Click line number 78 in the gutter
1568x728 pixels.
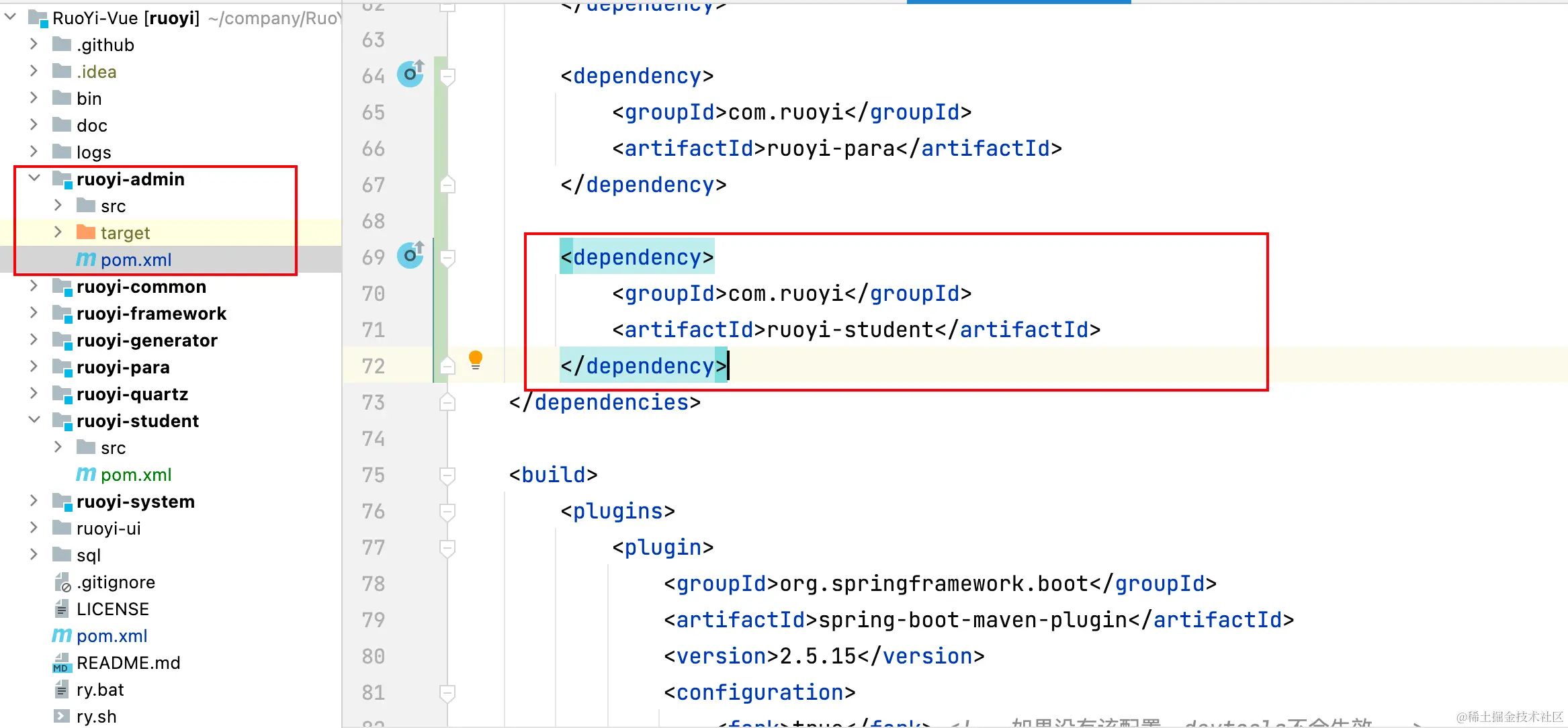click(374, 584)
